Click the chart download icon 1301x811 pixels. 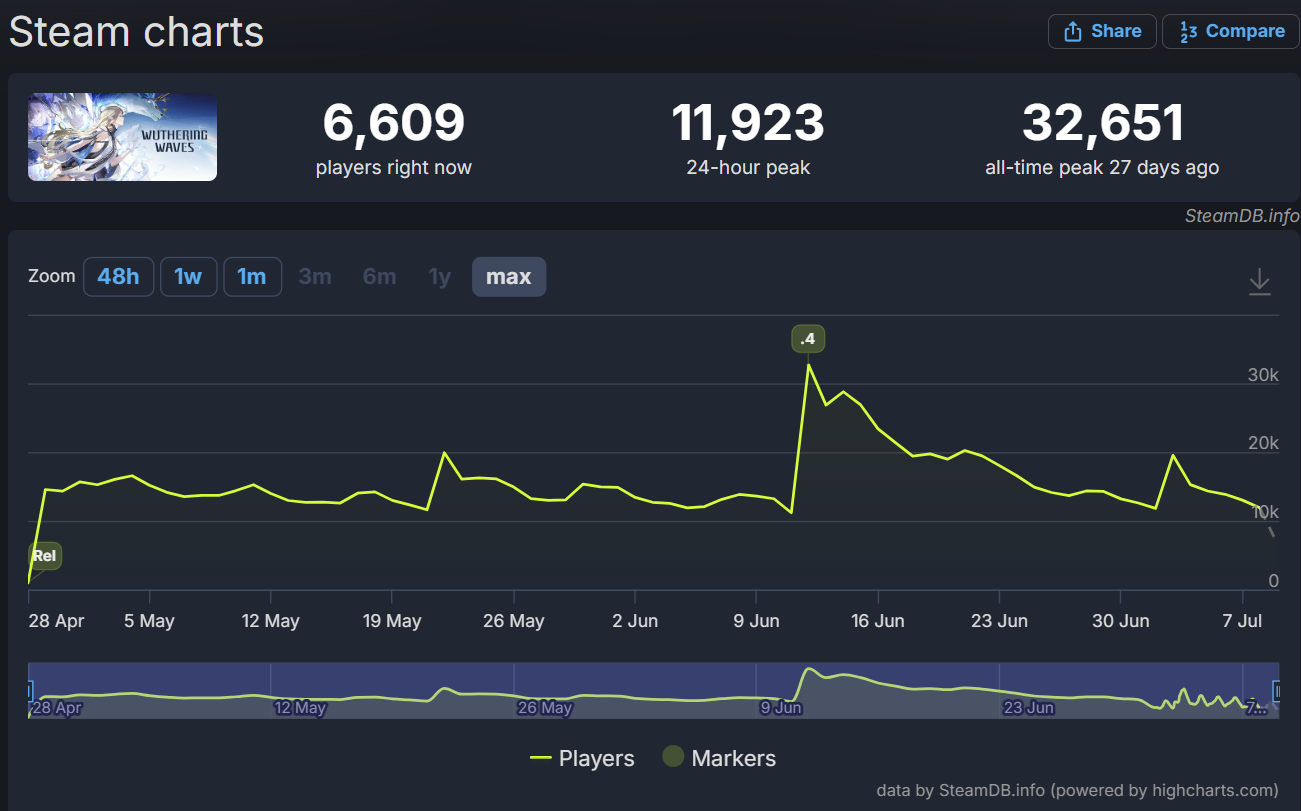point(1259,282)
